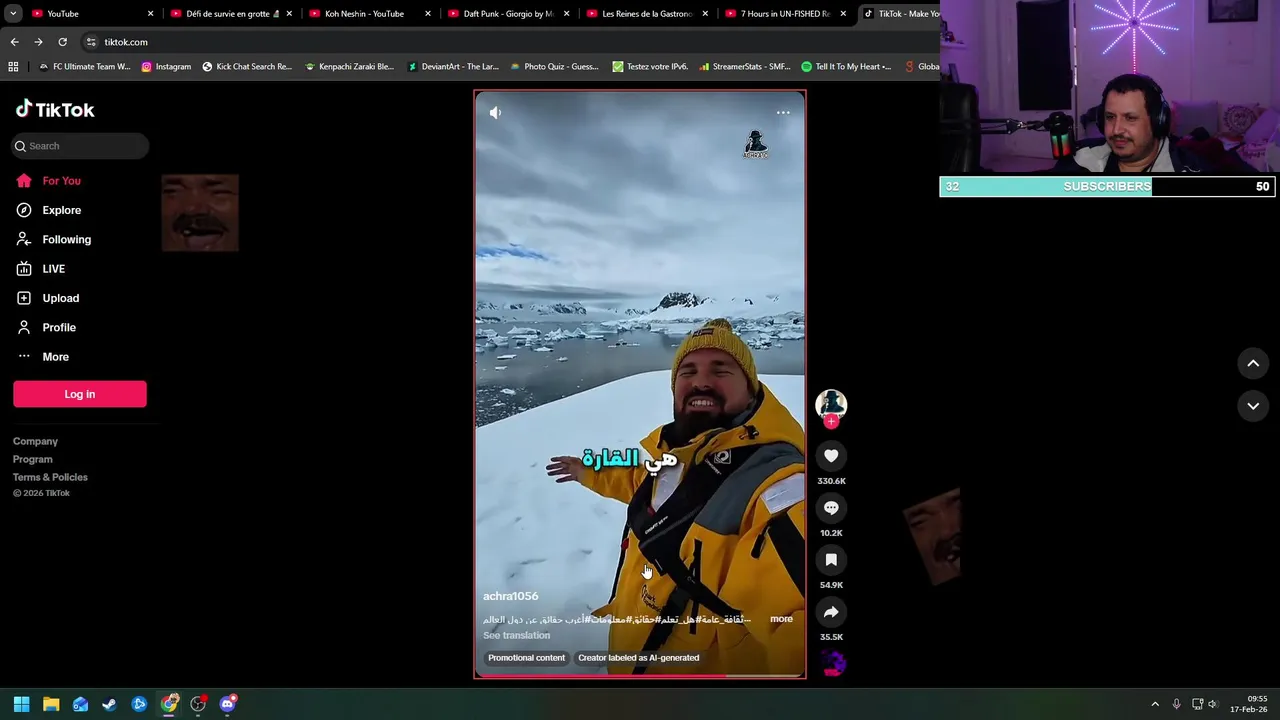1280x720 pixels.
Task: Open Kenpachi Zaraki bookmark
Action: (350, 67)
